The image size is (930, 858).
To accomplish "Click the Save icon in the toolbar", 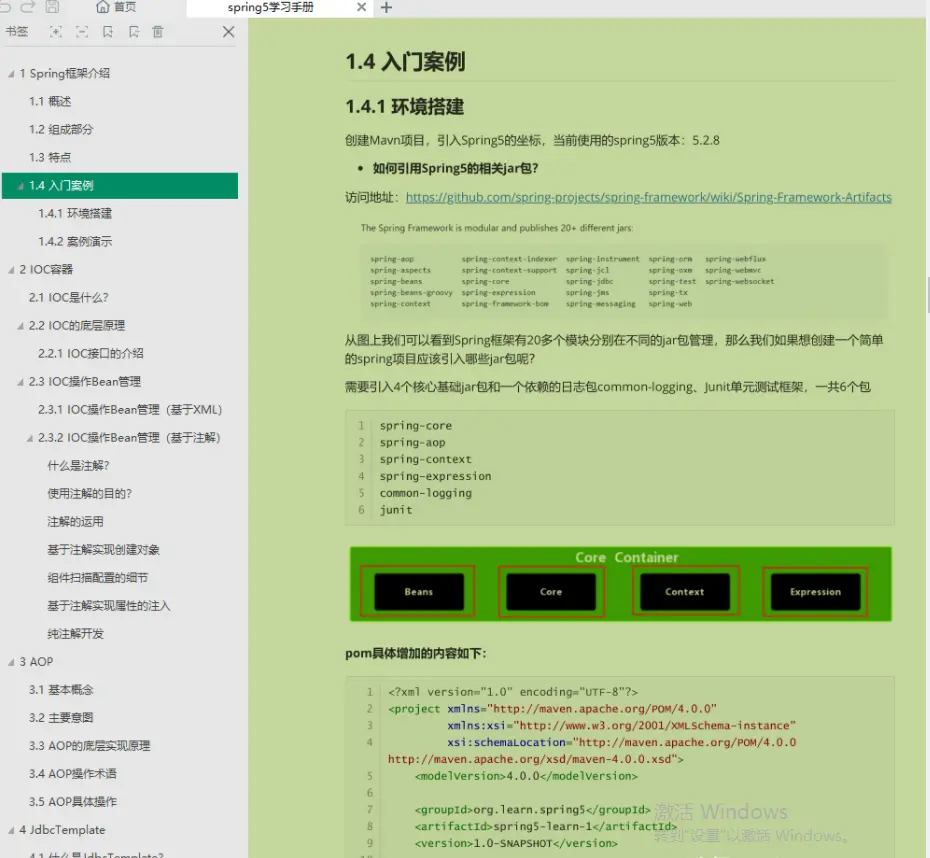I will 51,7.
